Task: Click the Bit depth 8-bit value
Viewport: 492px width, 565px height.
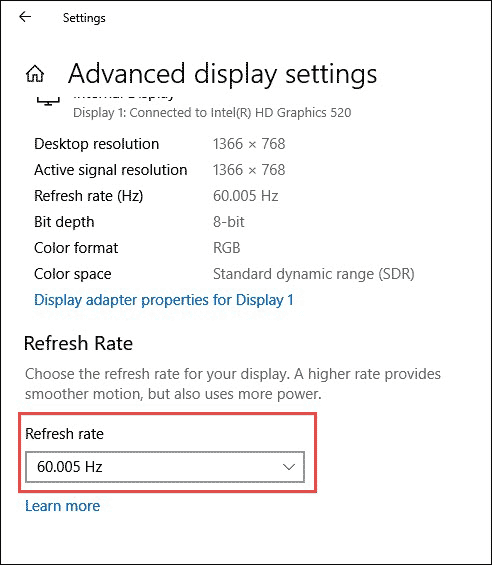Action: [x=229, y=222]
